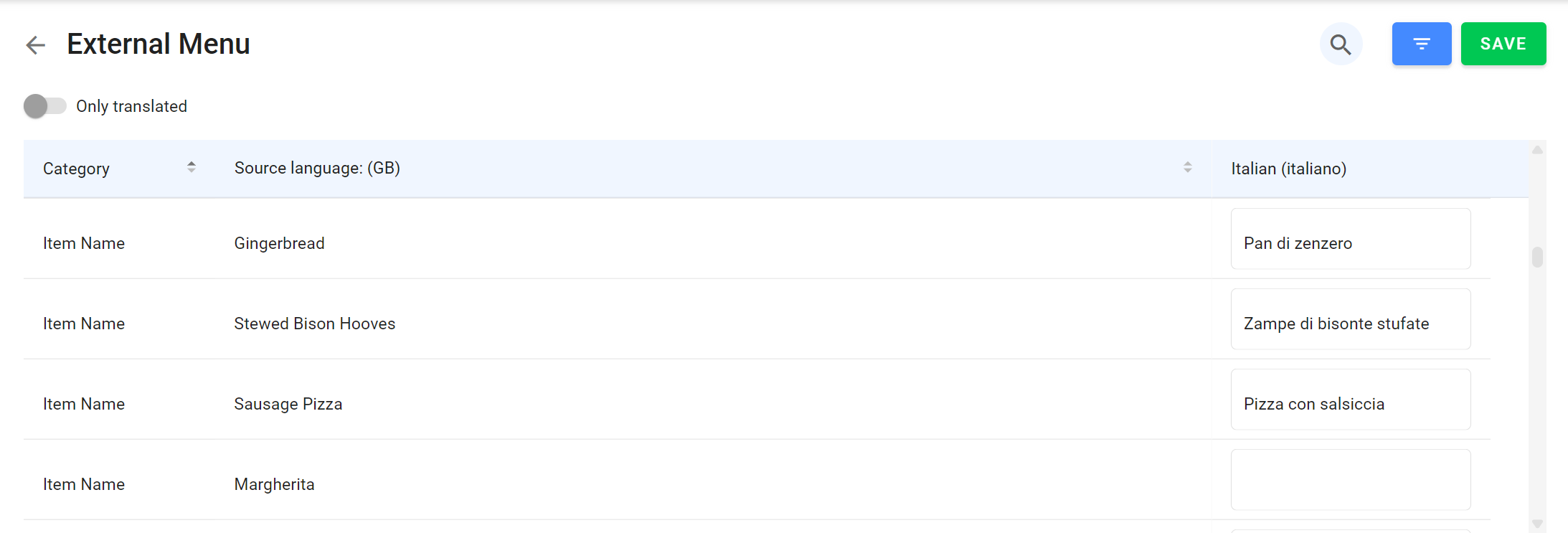Image resolution: width=1568 pixels, height=533 pixels.
Task: Click the Category column header
Action: click(76, 169)
